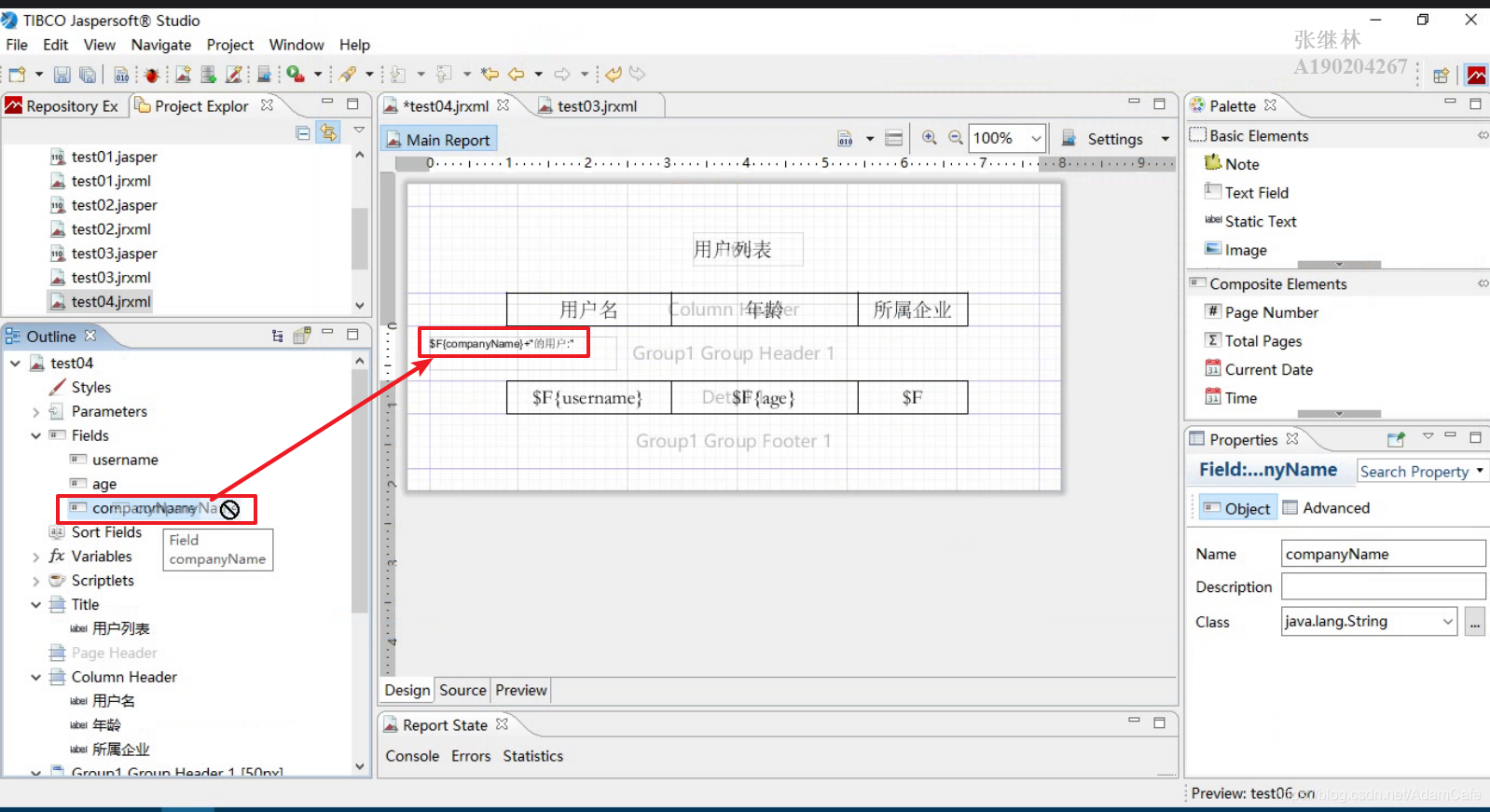This screenshot has height=812, width=1490.
Task: Switch to the Source editor tab
Action: tap(462, 690)
